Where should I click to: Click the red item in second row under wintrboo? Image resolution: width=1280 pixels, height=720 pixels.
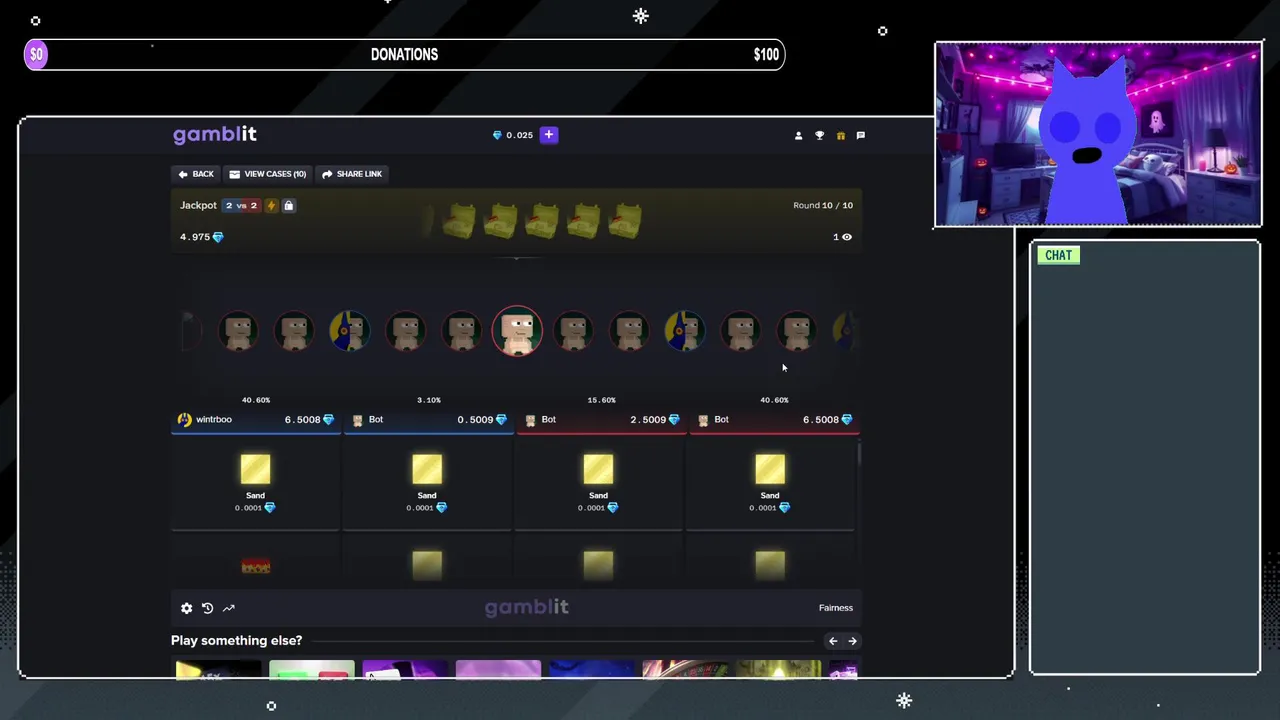pyautogui.click(x=255, y=566)
